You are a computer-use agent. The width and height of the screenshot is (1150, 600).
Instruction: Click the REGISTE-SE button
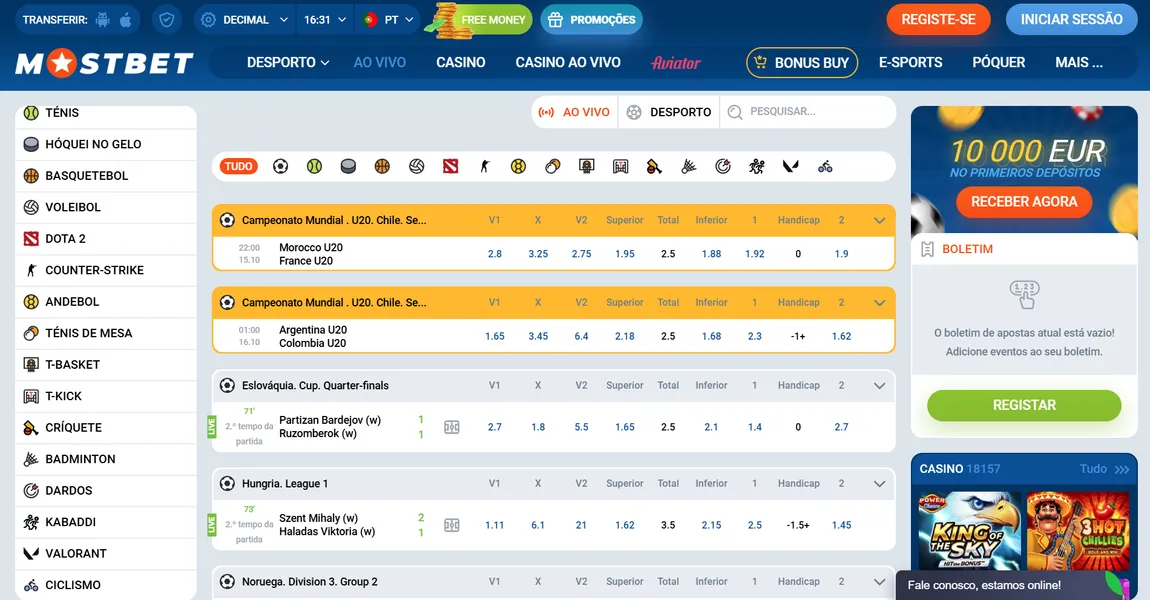coord(937,19)
